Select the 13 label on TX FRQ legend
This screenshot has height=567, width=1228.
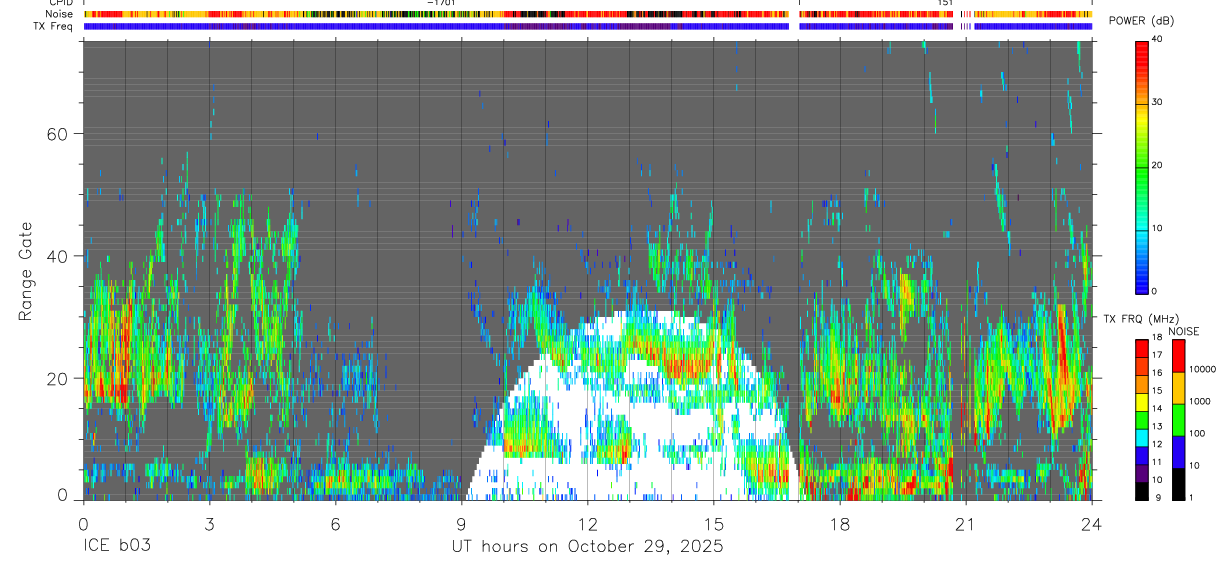point(1157,426)
